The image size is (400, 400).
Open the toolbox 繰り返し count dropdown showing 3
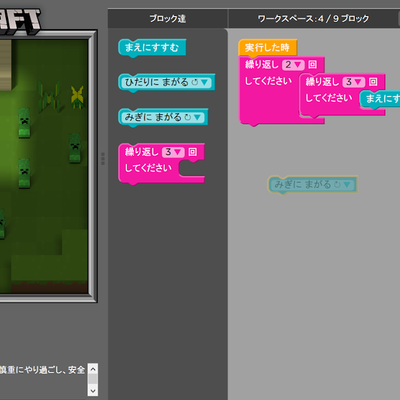173,152
